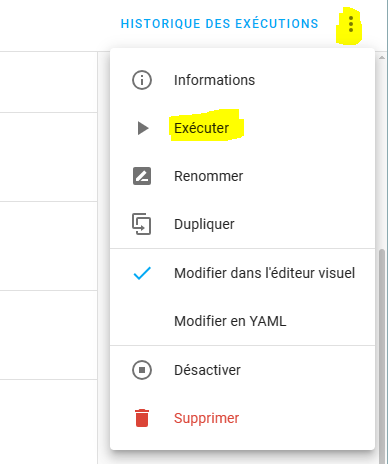Select the Renommer menu entry

click(x=243, y=176)
